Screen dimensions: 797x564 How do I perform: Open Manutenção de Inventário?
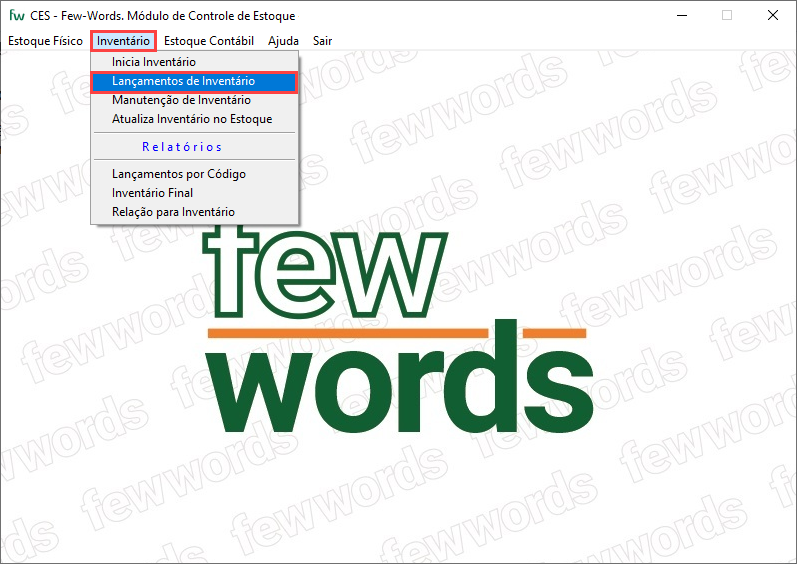195,100
